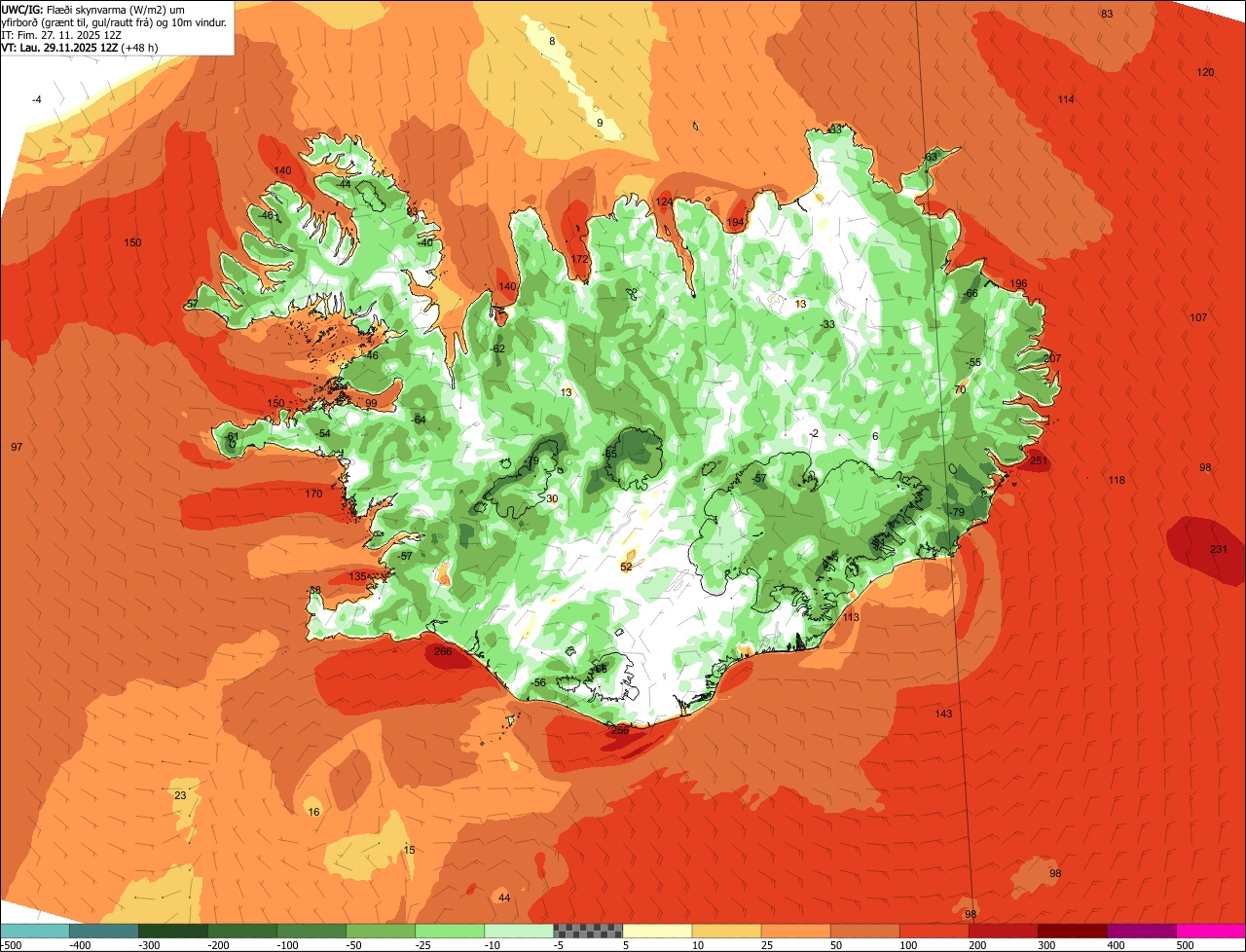The image size is (1246, 952).
Task: Click the legend swatch between -25 and -10
Action: coord(450,931)
